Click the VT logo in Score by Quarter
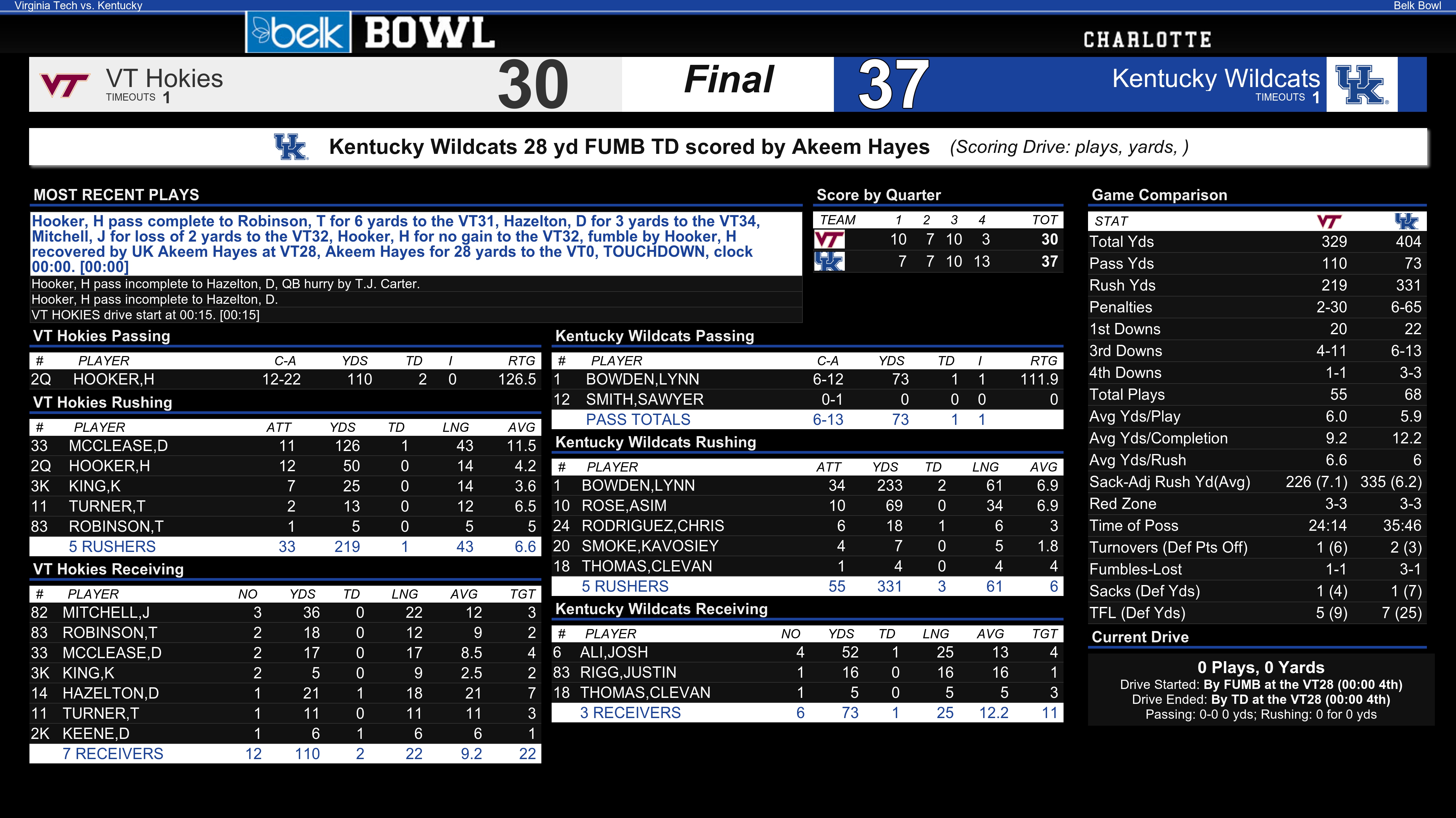This screenshot has width=1456, height=818. pos(829,240)
